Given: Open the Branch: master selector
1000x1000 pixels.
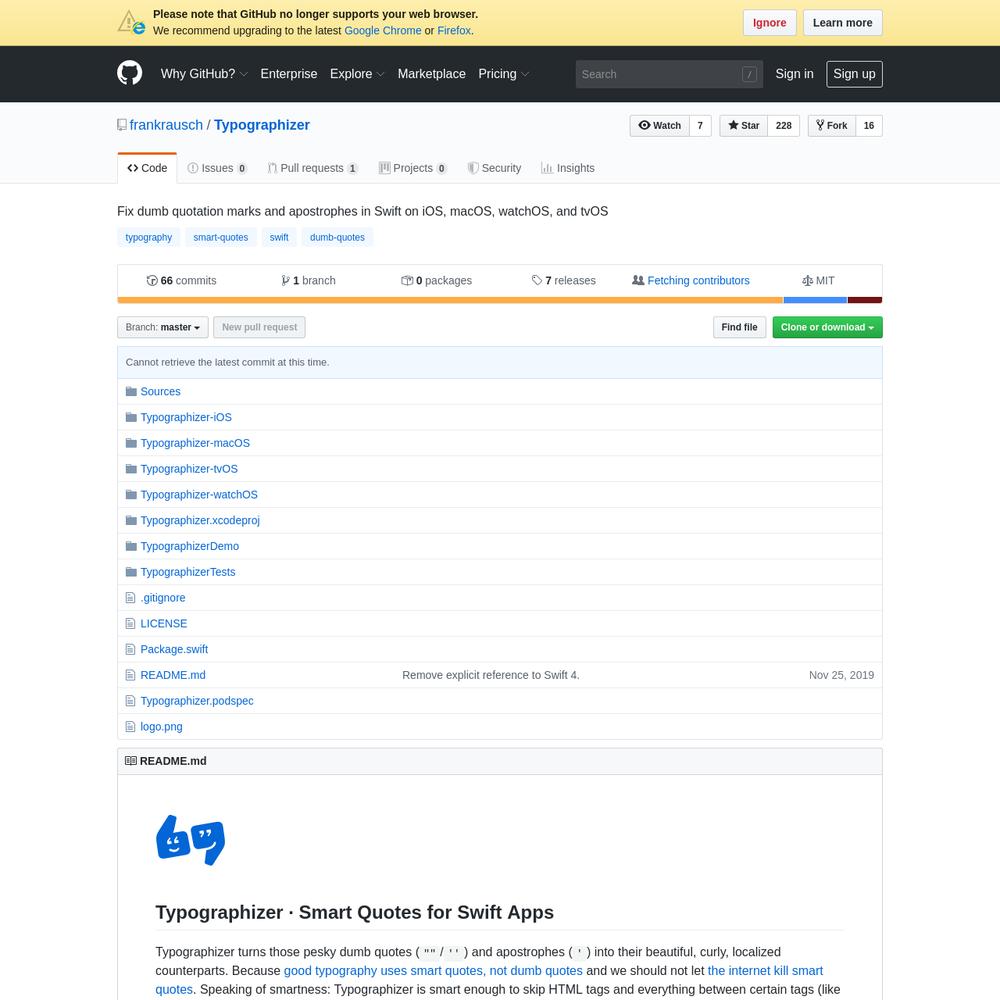Looking at the screenshot, I should tap(163, 327).
